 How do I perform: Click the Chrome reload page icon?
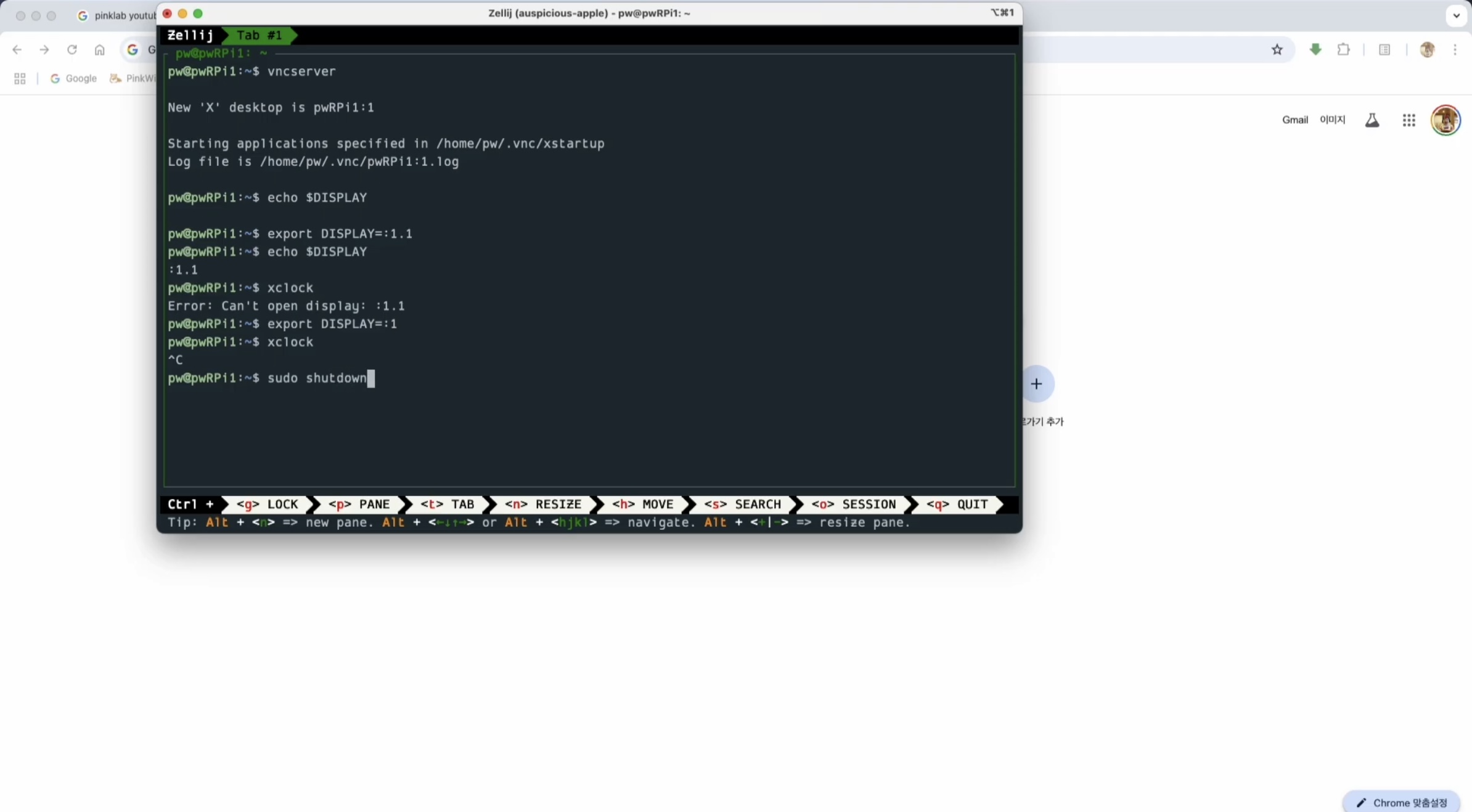point(72,50)
